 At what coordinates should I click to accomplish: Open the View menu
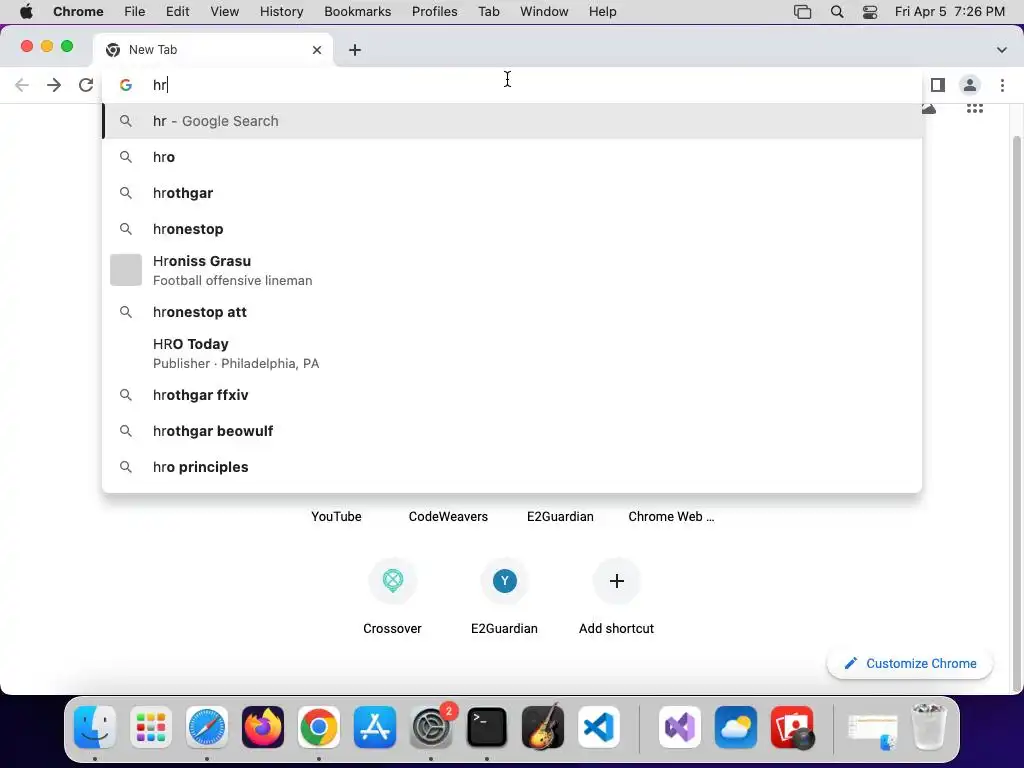coord(225,12)
